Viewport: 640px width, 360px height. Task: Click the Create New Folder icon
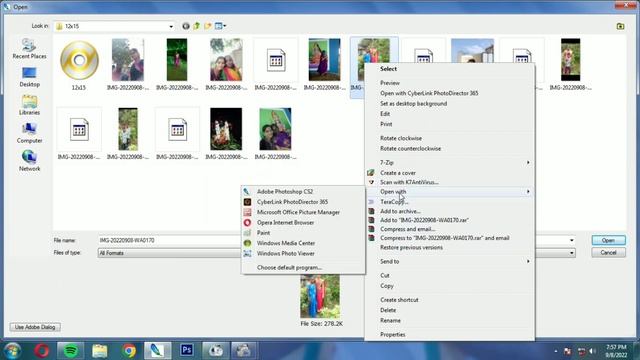click(208, 26)
